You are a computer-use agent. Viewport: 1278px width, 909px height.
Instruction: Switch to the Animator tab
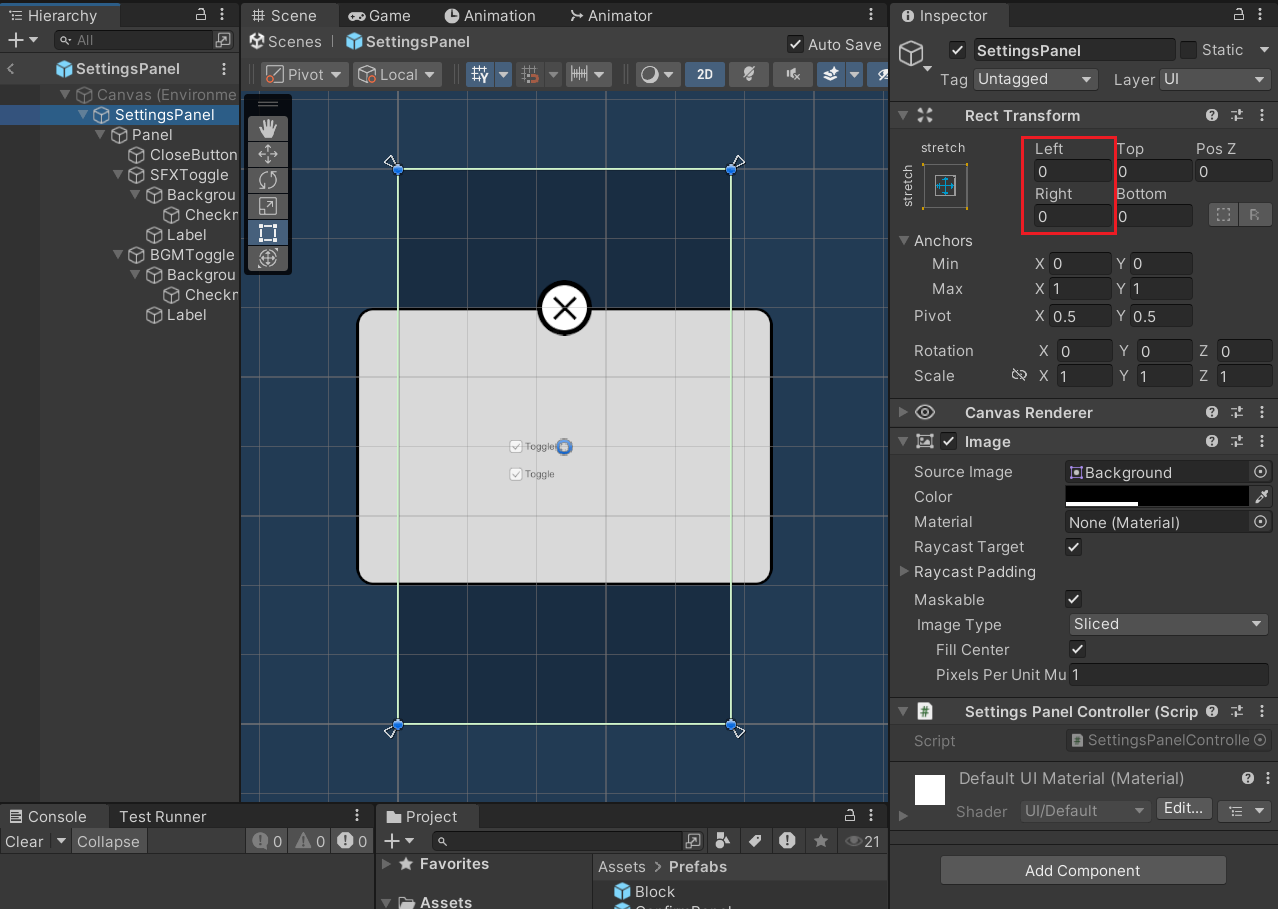coord(610,16)
